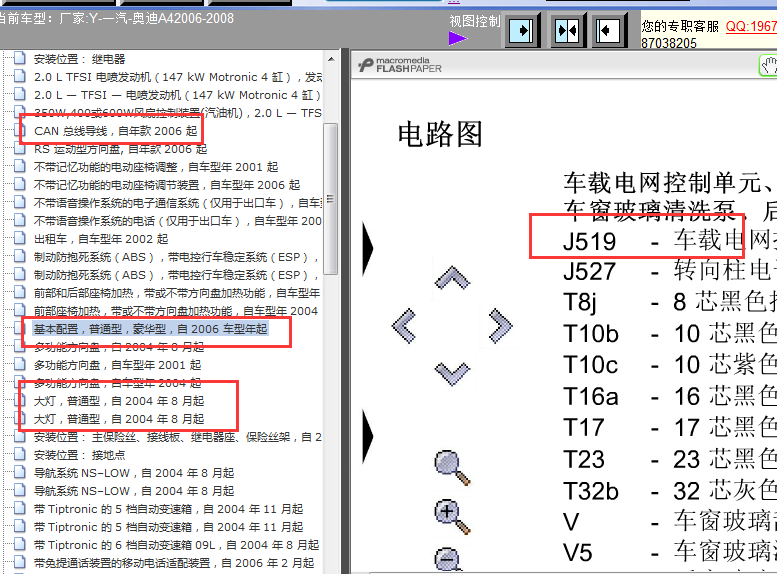Click document icon beside '安装位置： 接地点'
The height and width of the screenshot is (574, 777).
tap(19, 454)
